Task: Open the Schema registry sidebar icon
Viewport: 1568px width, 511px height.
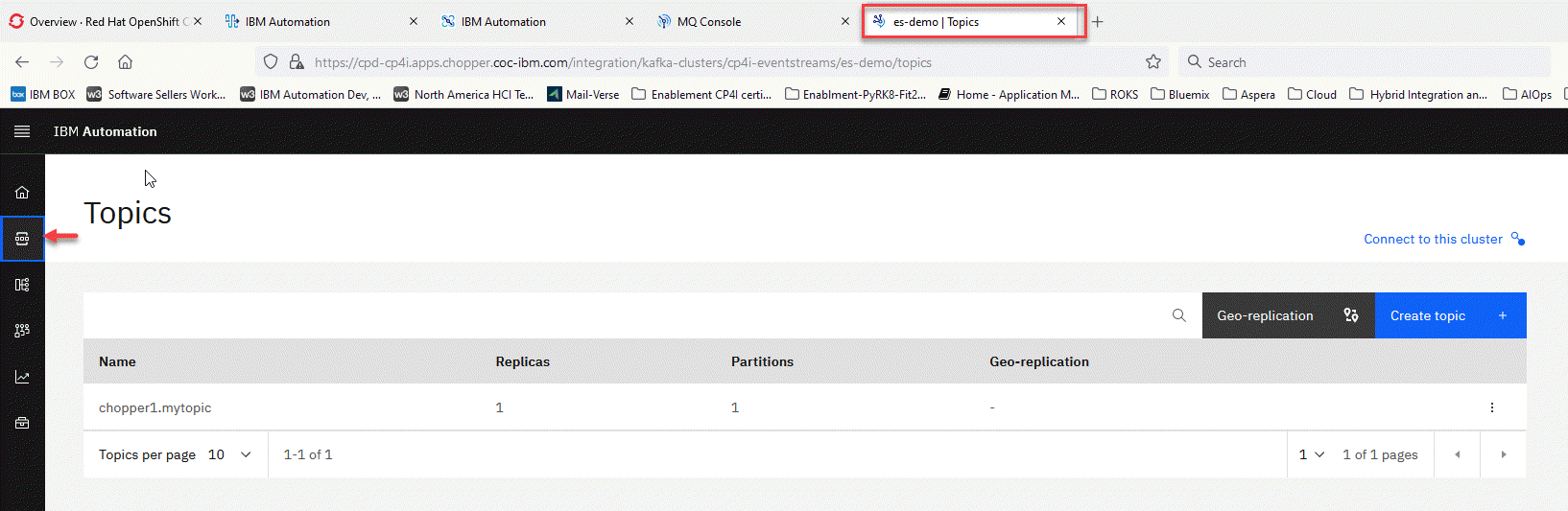Action: [x=22, y=285]
